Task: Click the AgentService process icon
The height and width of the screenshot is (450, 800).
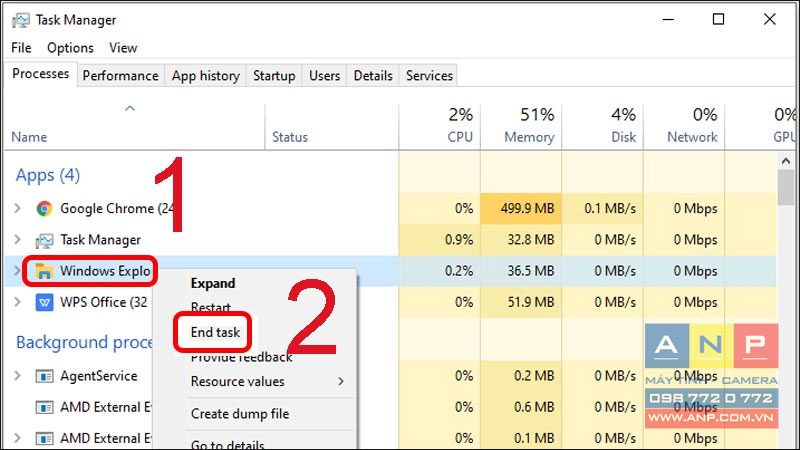Action: click(44, 377)
